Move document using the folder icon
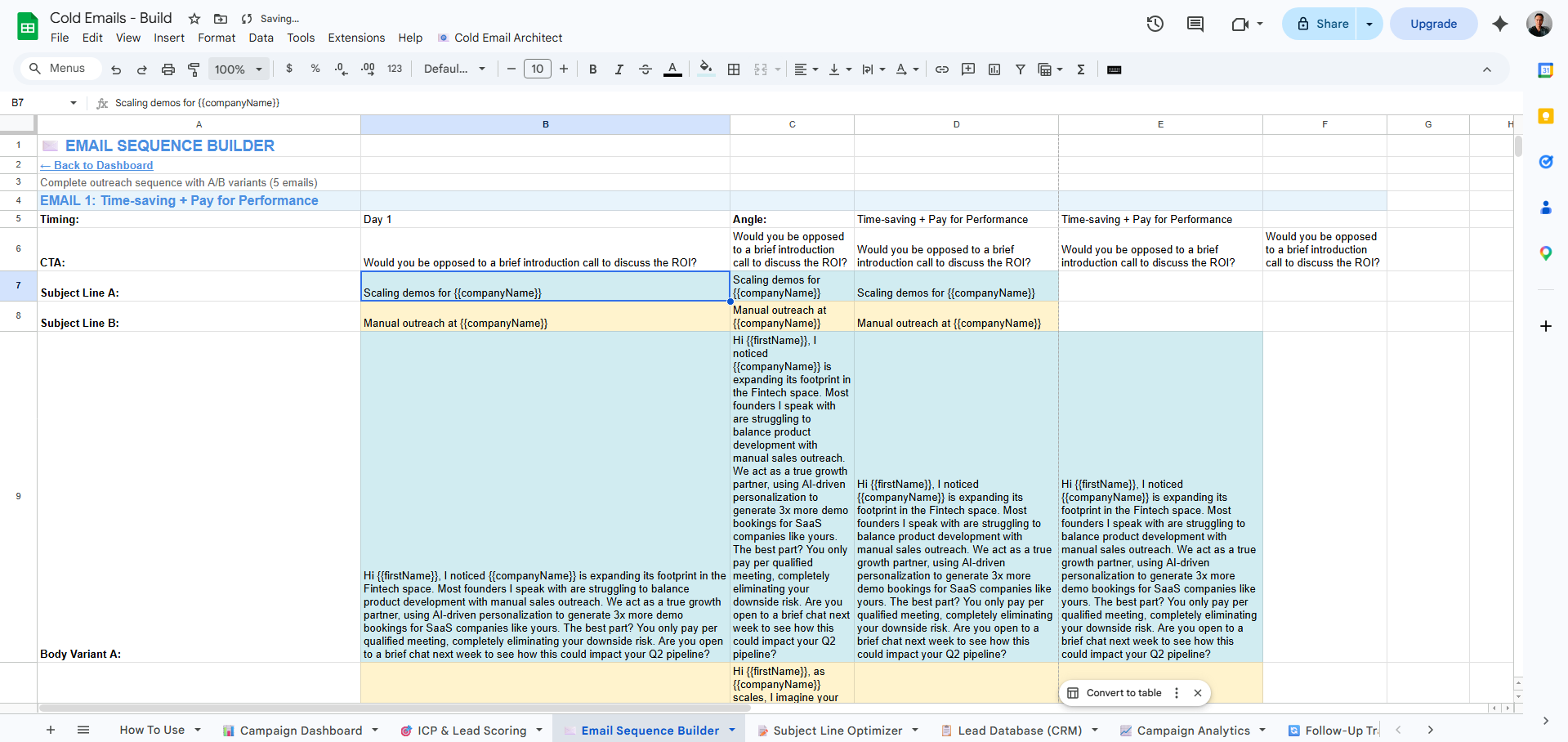This screenshot has height=742, width=1568. click(x=221, y=19)
